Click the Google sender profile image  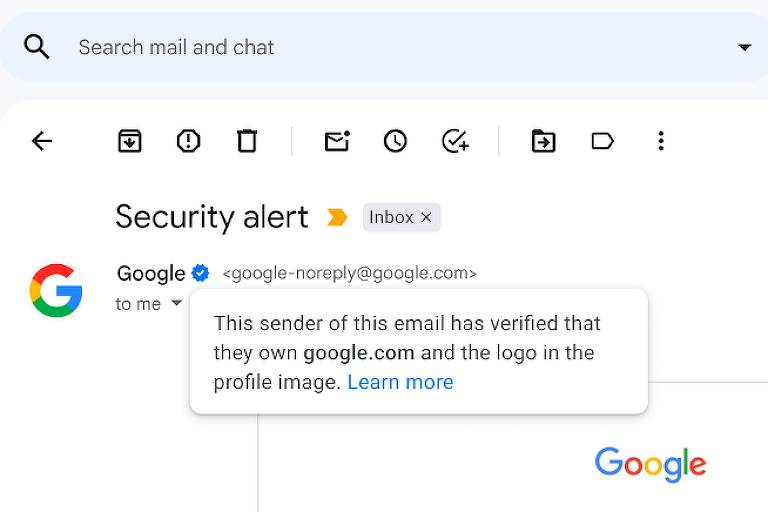click(56, 290)
